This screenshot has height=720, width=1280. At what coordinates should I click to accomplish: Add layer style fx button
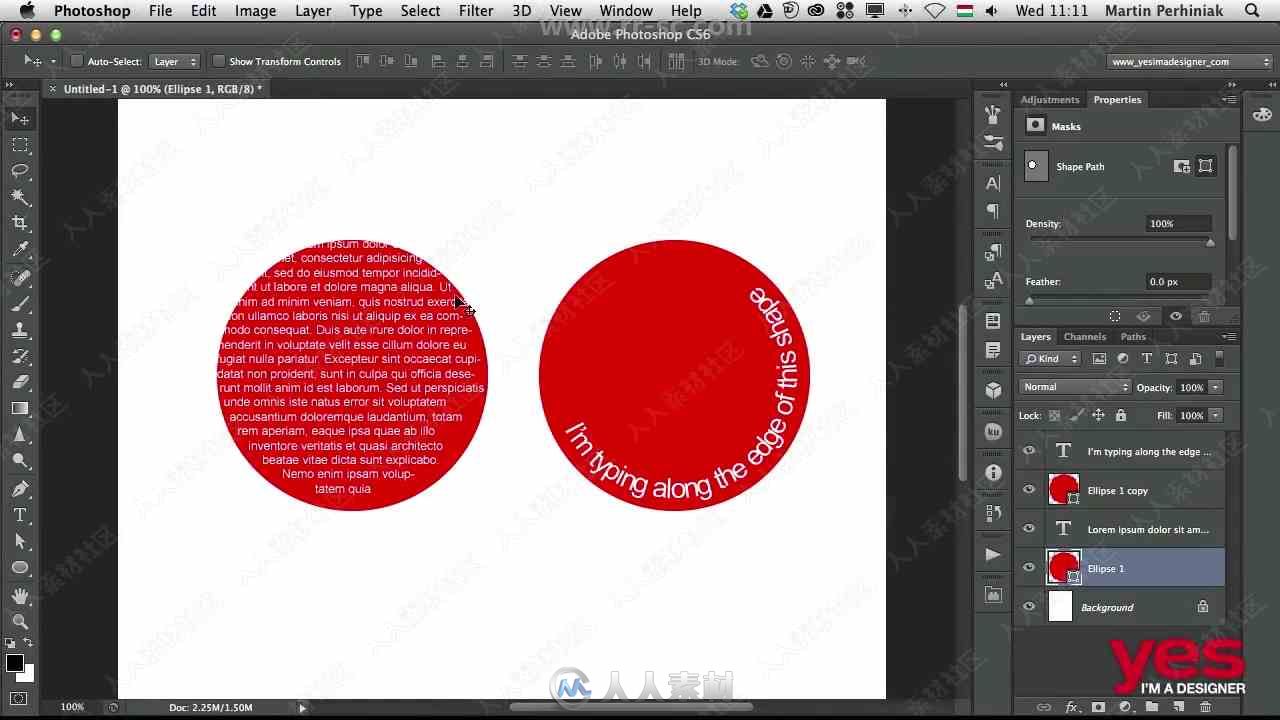(x=1072, y=707)
